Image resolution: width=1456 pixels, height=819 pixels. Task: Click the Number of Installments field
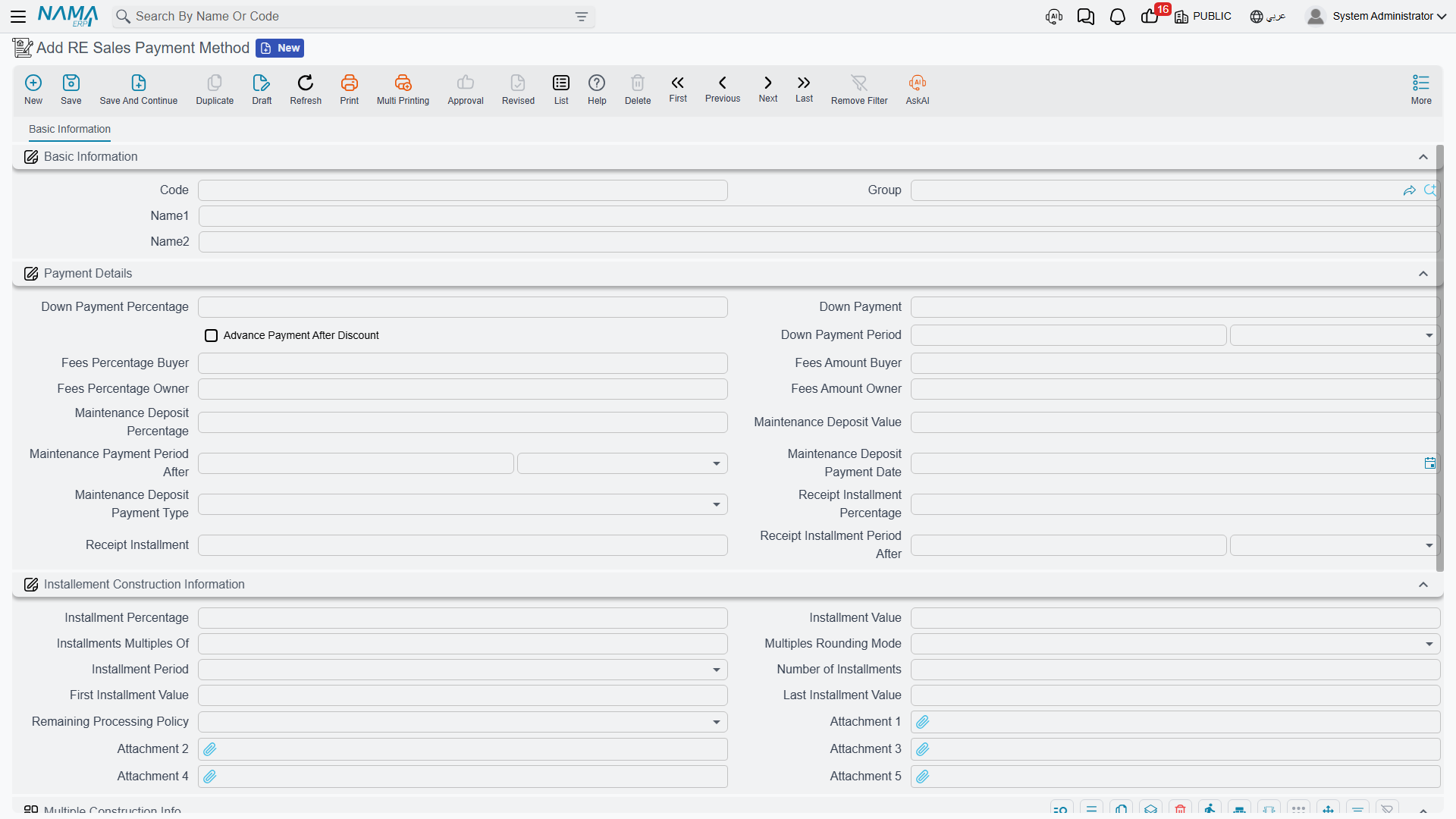pyautogui.click(x=1175, y=670)
